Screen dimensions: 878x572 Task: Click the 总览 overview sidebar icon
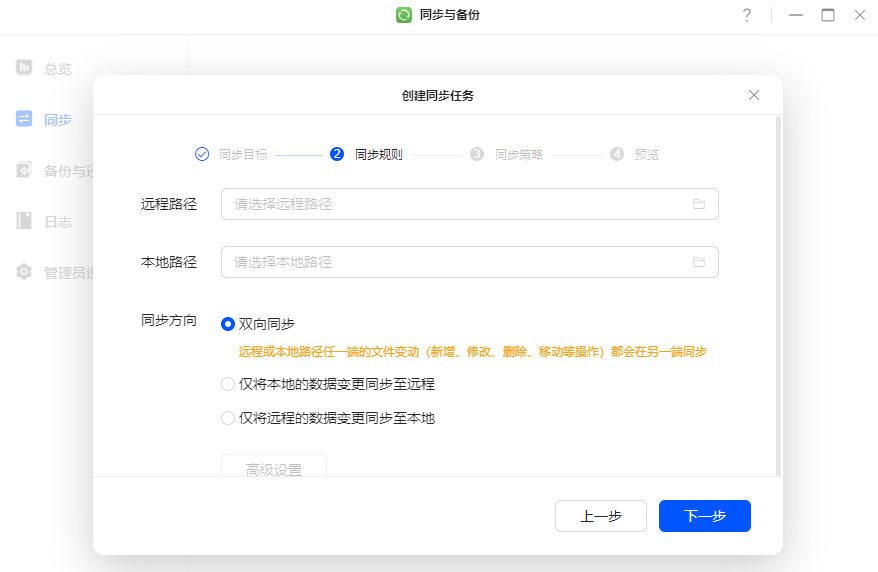[24, 68]
